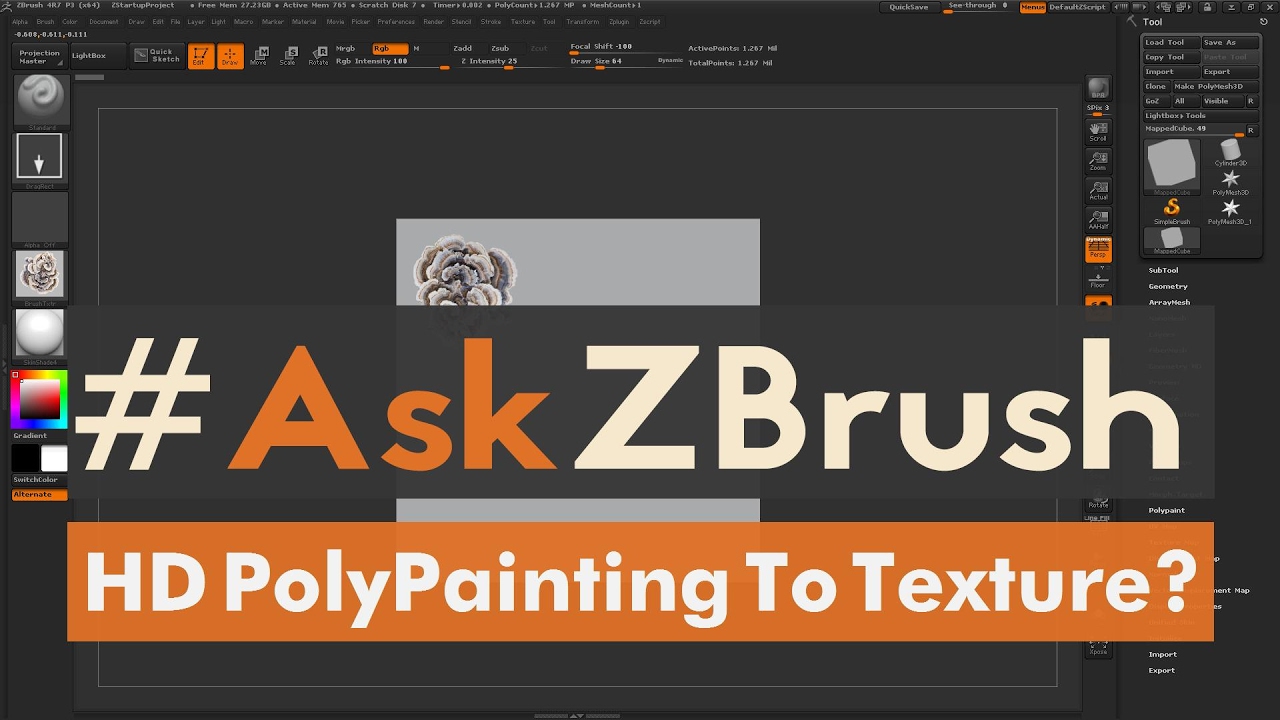Open the SkinShade4 material selector

tap(40, 336)
